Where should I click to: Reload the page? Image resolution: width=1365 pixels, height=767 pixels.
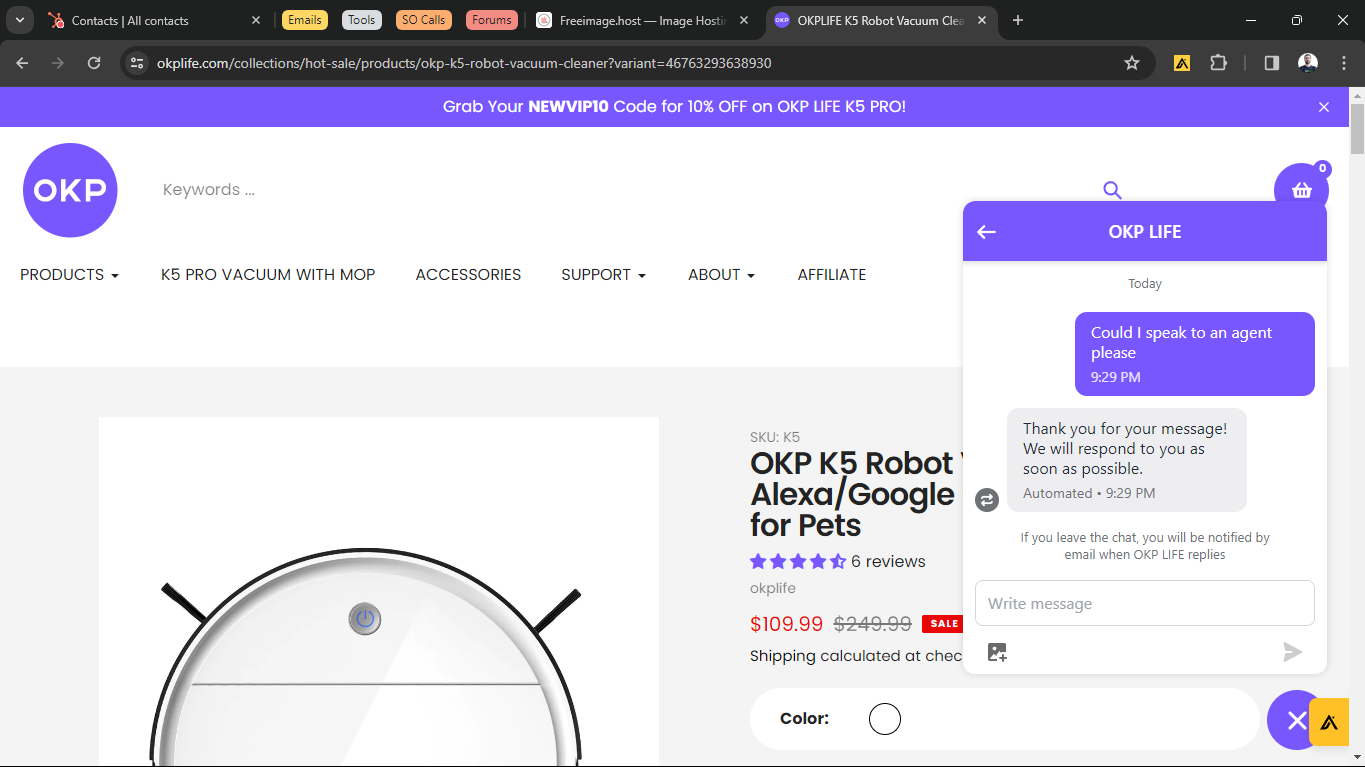click(x=94, y=63)
